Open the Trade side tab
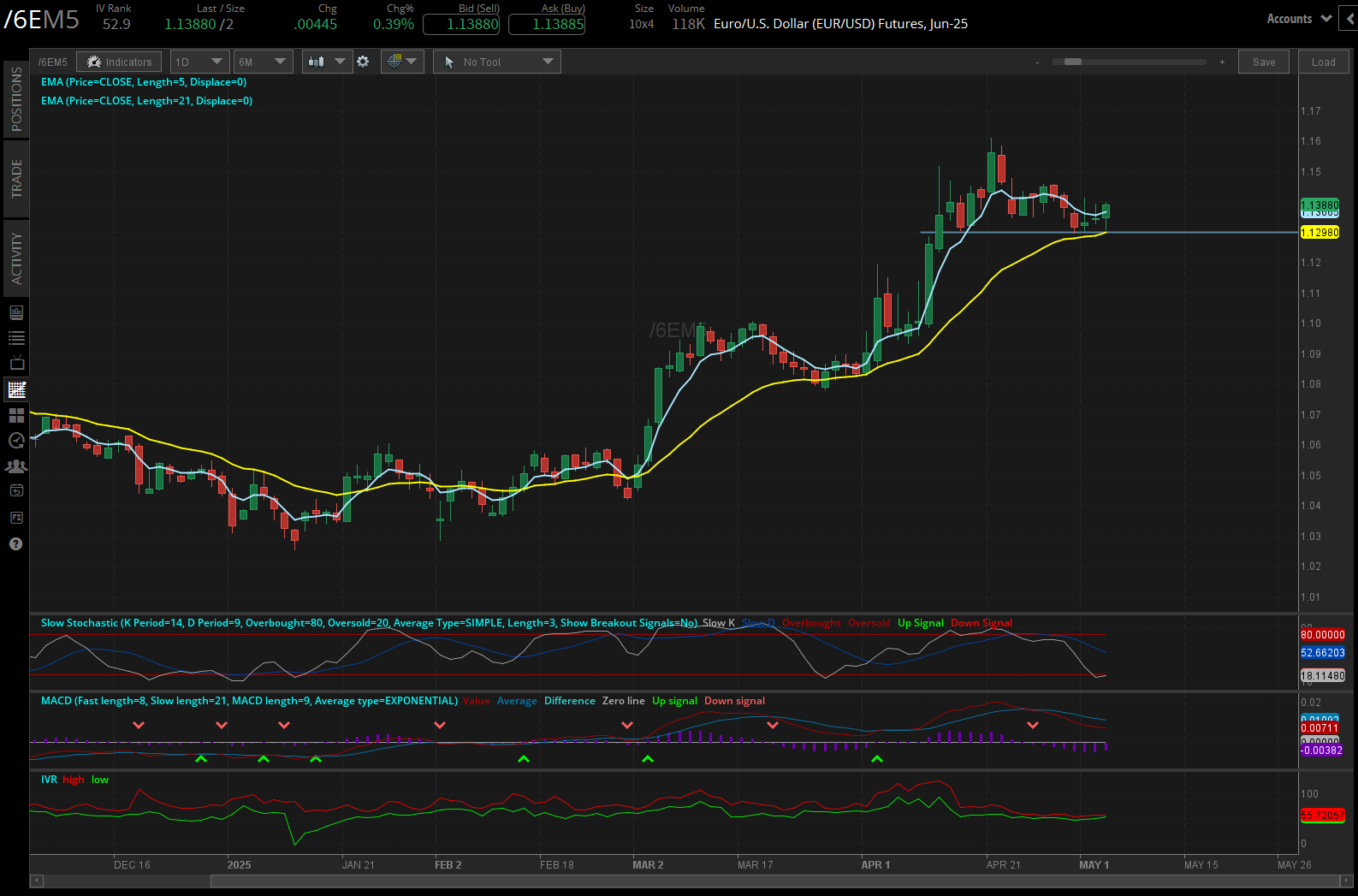The width and height of the screenshot is (1358, 896). 16,178
